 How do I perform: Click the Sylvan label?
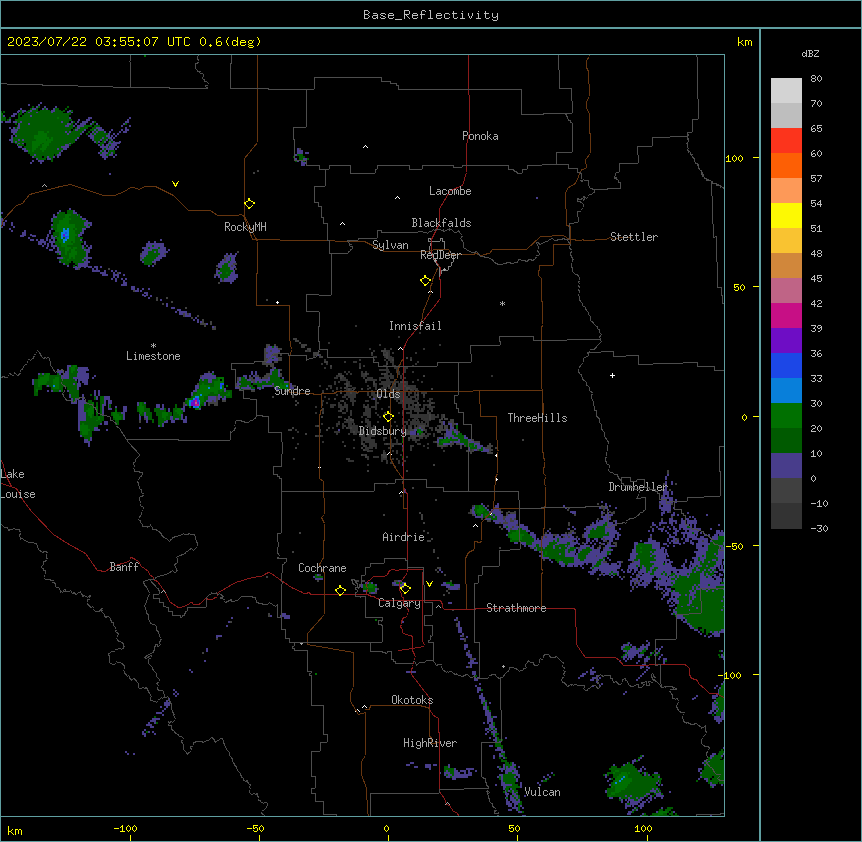[x=390, y=245]
